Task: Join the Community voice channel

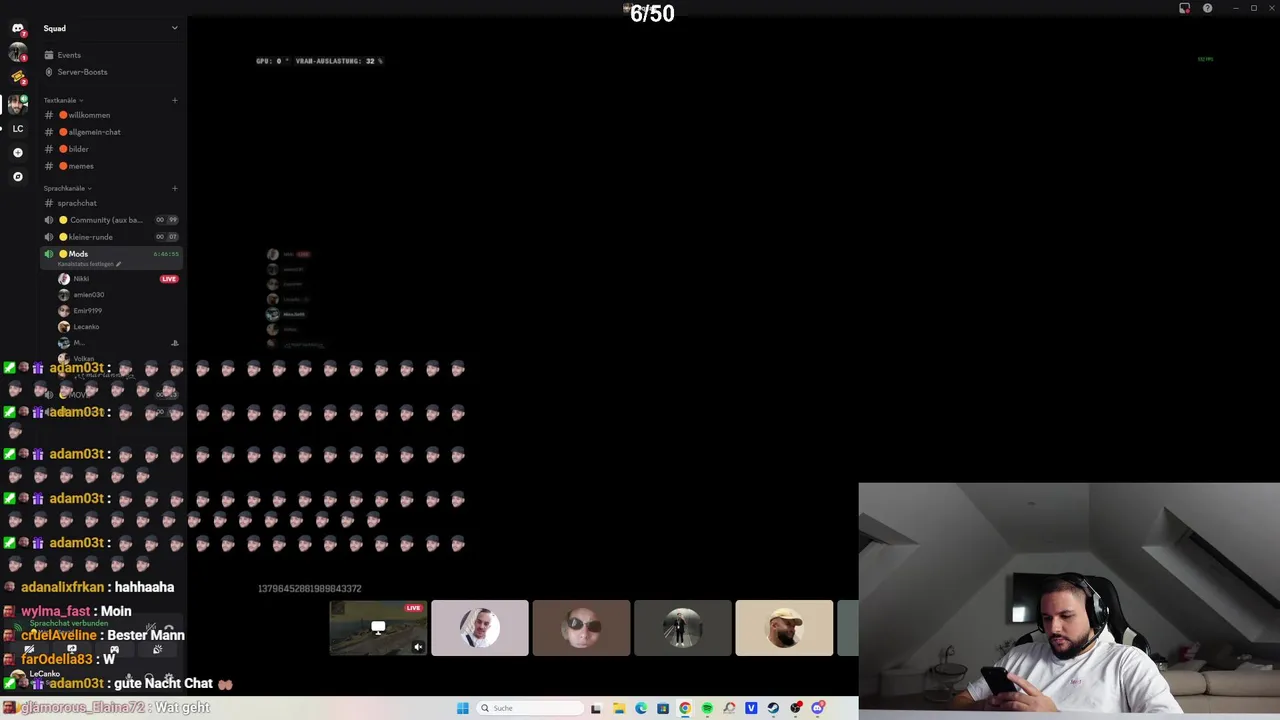Action: 110,220
